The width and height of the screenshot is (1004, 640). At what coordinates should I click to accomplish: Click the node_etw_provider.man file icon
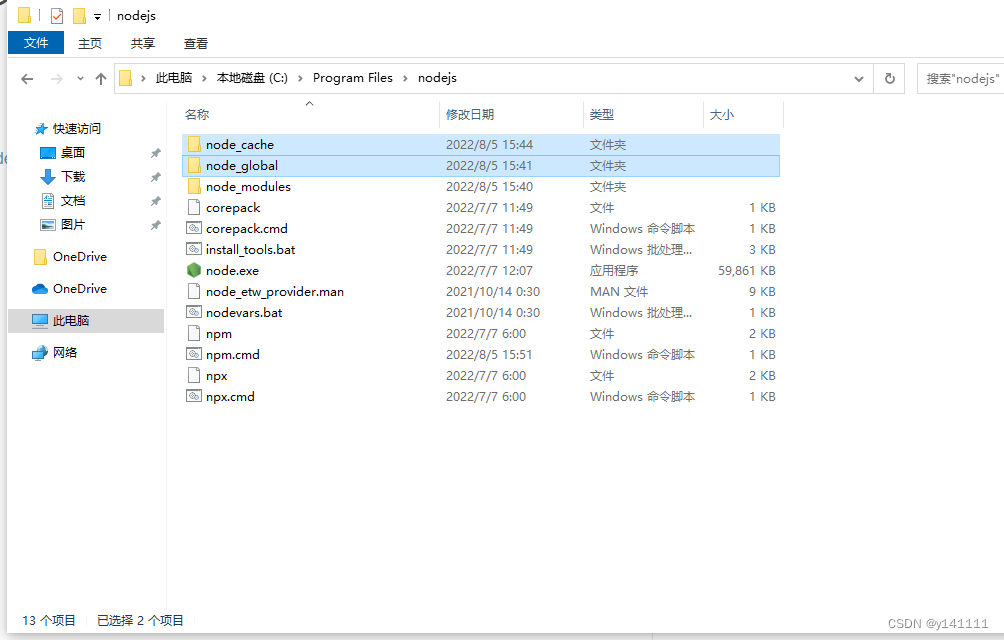click(x=194, y=291)
